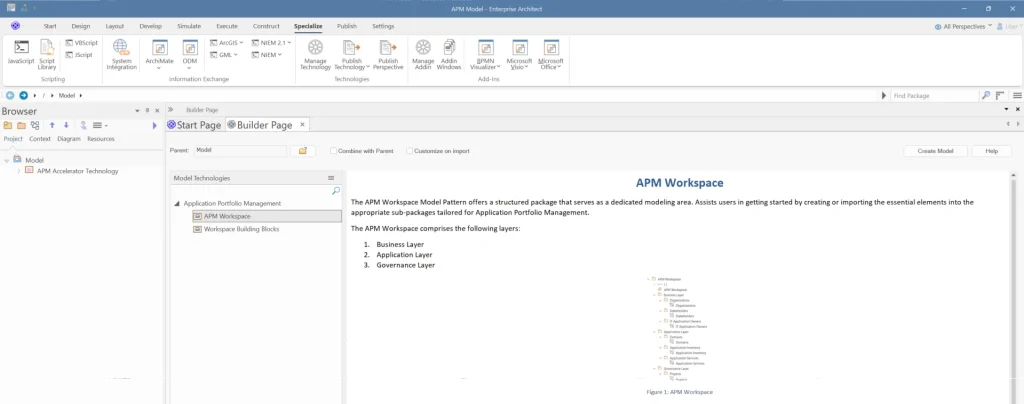
Task: Switch to Context tab in Browser
Action: tap(40, 139)
